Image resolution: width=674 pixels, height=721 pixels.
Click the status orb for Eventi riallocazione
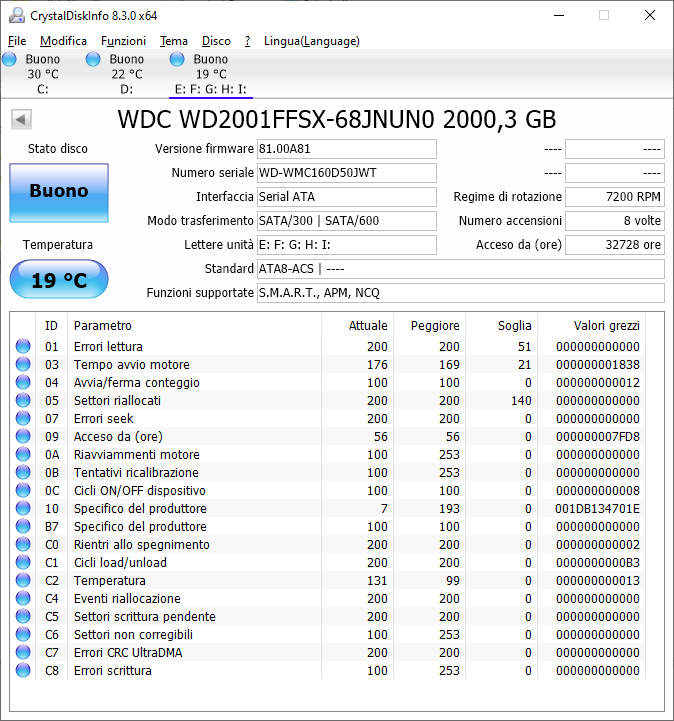coord(23,598)
